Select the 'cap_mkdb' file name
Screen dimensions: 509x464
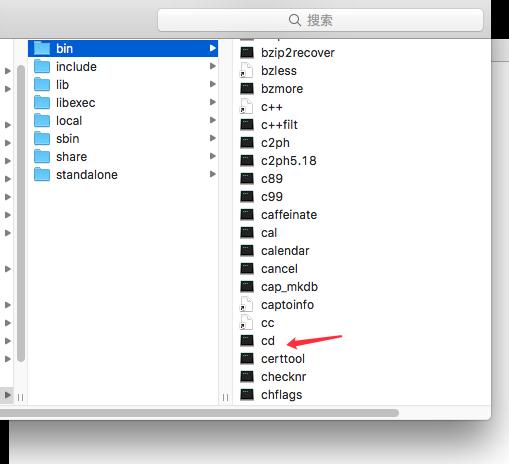289,287
